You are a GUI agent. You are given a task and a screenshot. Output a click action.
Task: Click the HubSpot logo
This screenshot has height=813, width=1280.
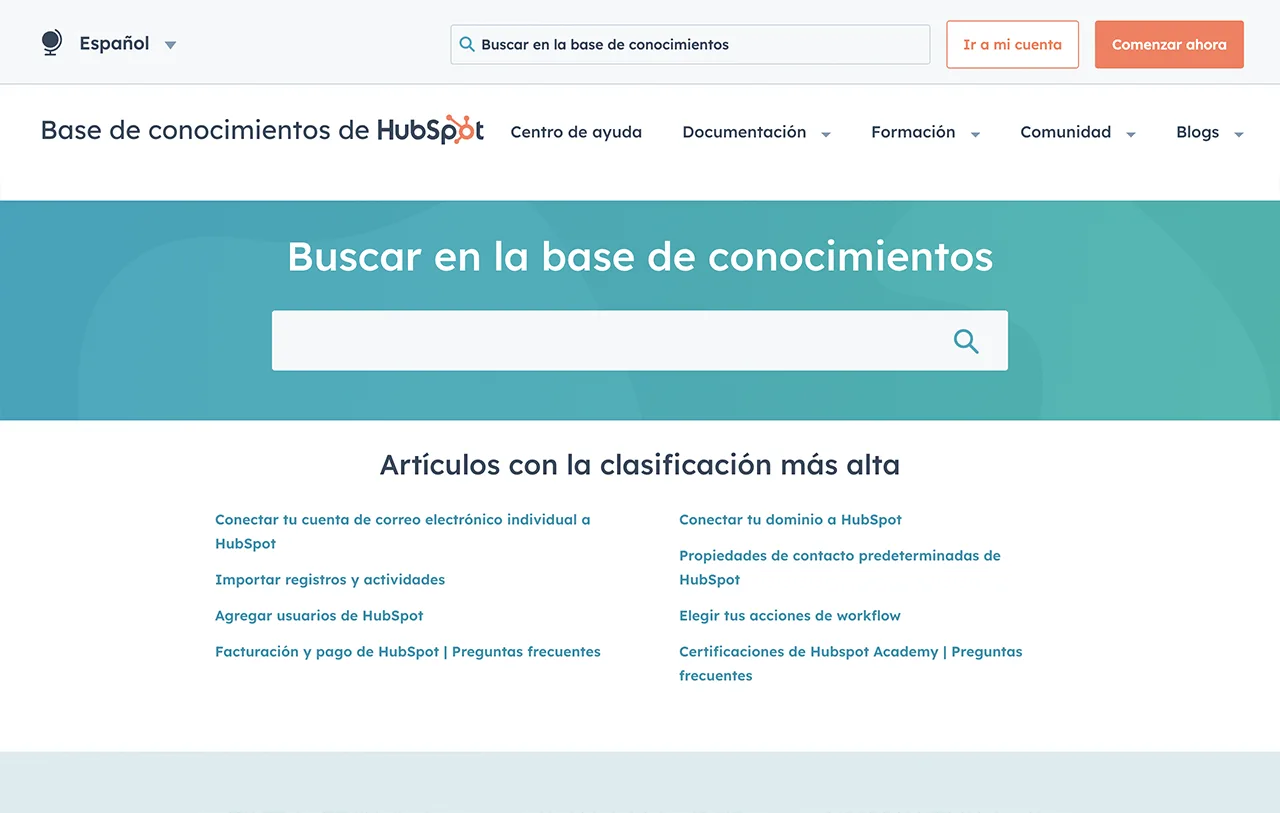point(431,130)
